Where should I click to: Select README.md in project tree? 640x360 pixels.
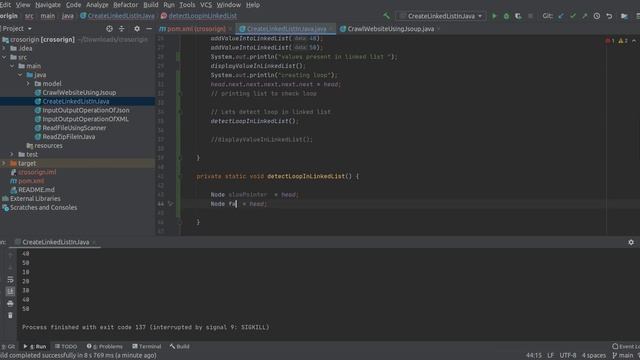coord(36,190)
